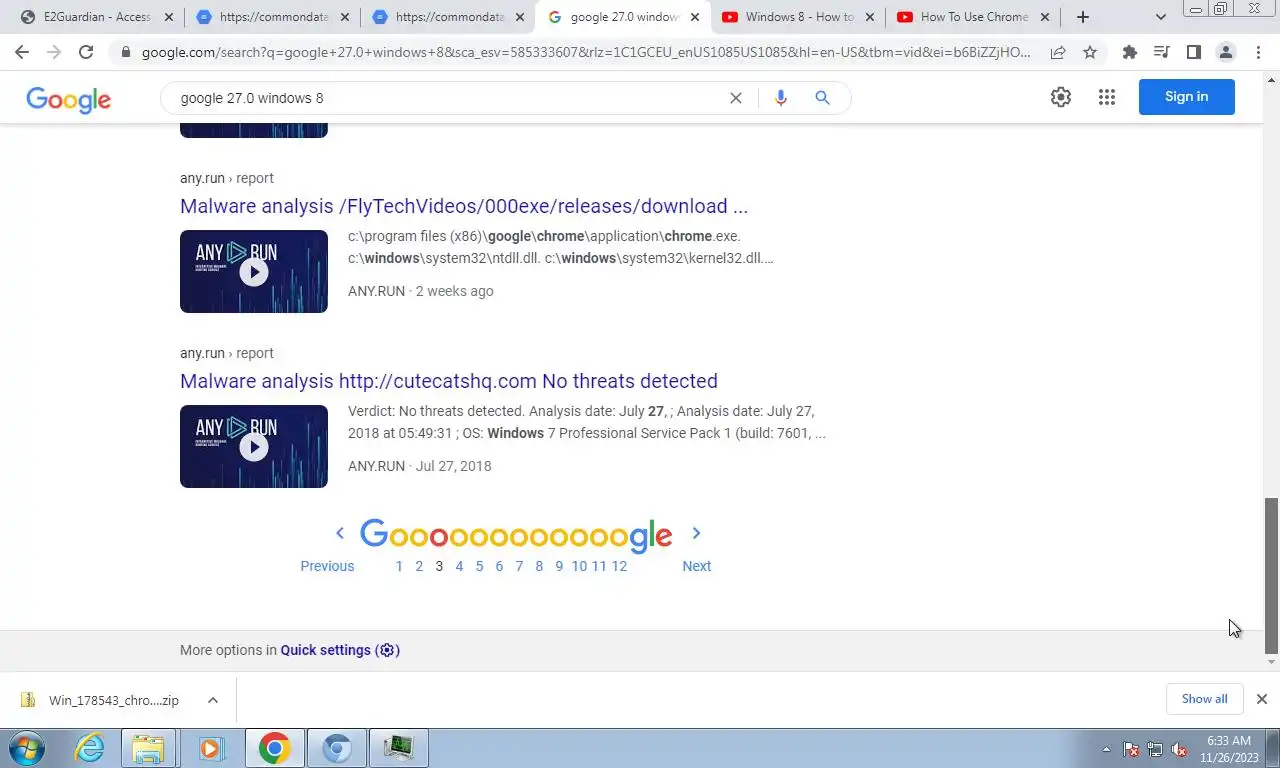Open the system monitor taskbar icon

(x=399, y=748)
